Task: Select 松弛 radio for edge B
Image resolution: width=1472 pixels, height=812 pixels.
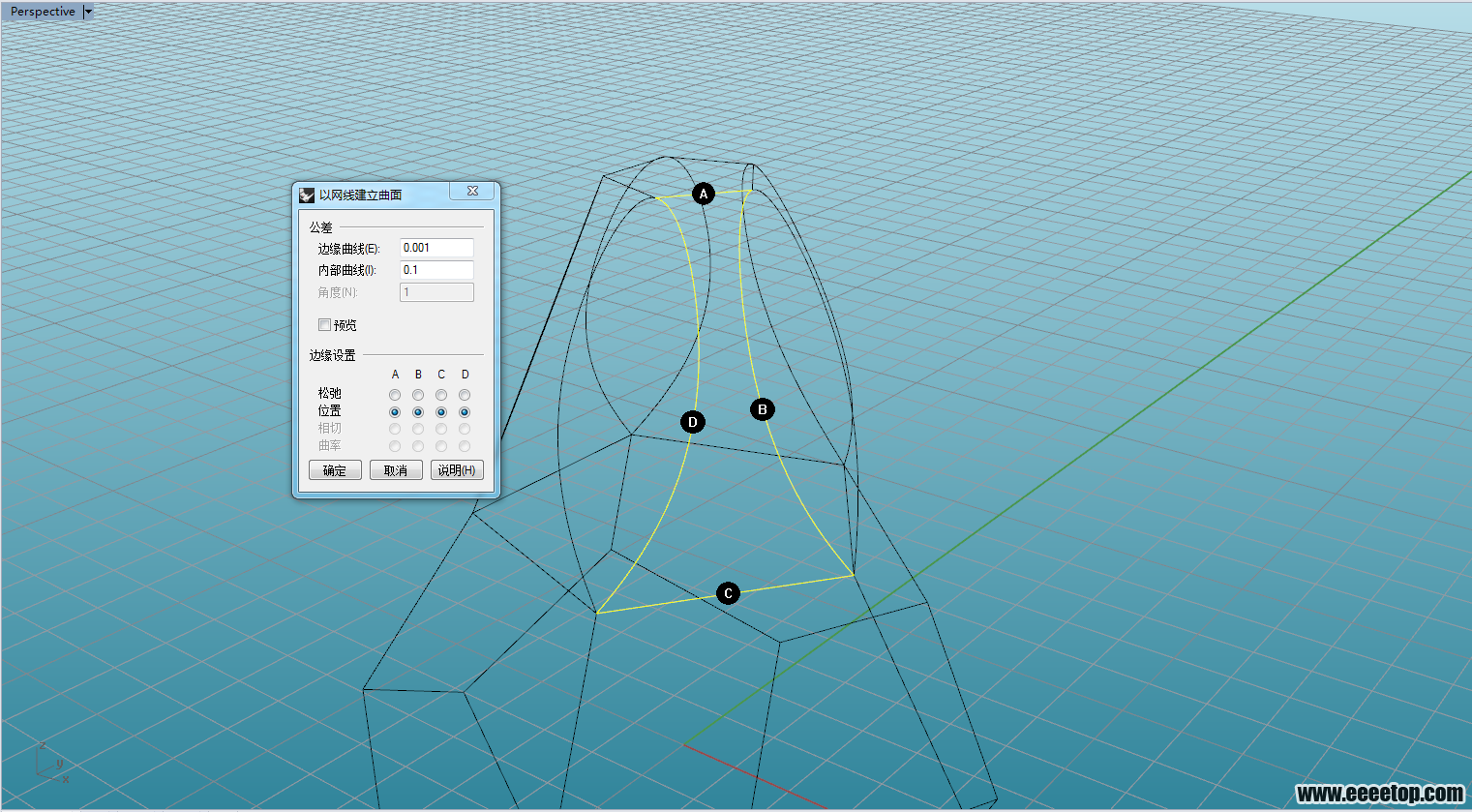Action: pos(418,395)
